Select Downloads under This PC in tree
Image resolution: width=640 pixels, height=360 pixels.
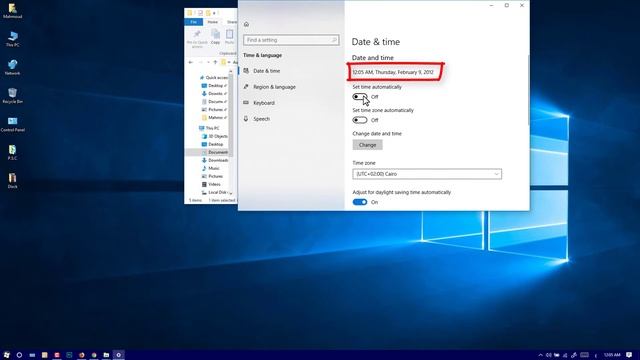click(x=215, y=160)
